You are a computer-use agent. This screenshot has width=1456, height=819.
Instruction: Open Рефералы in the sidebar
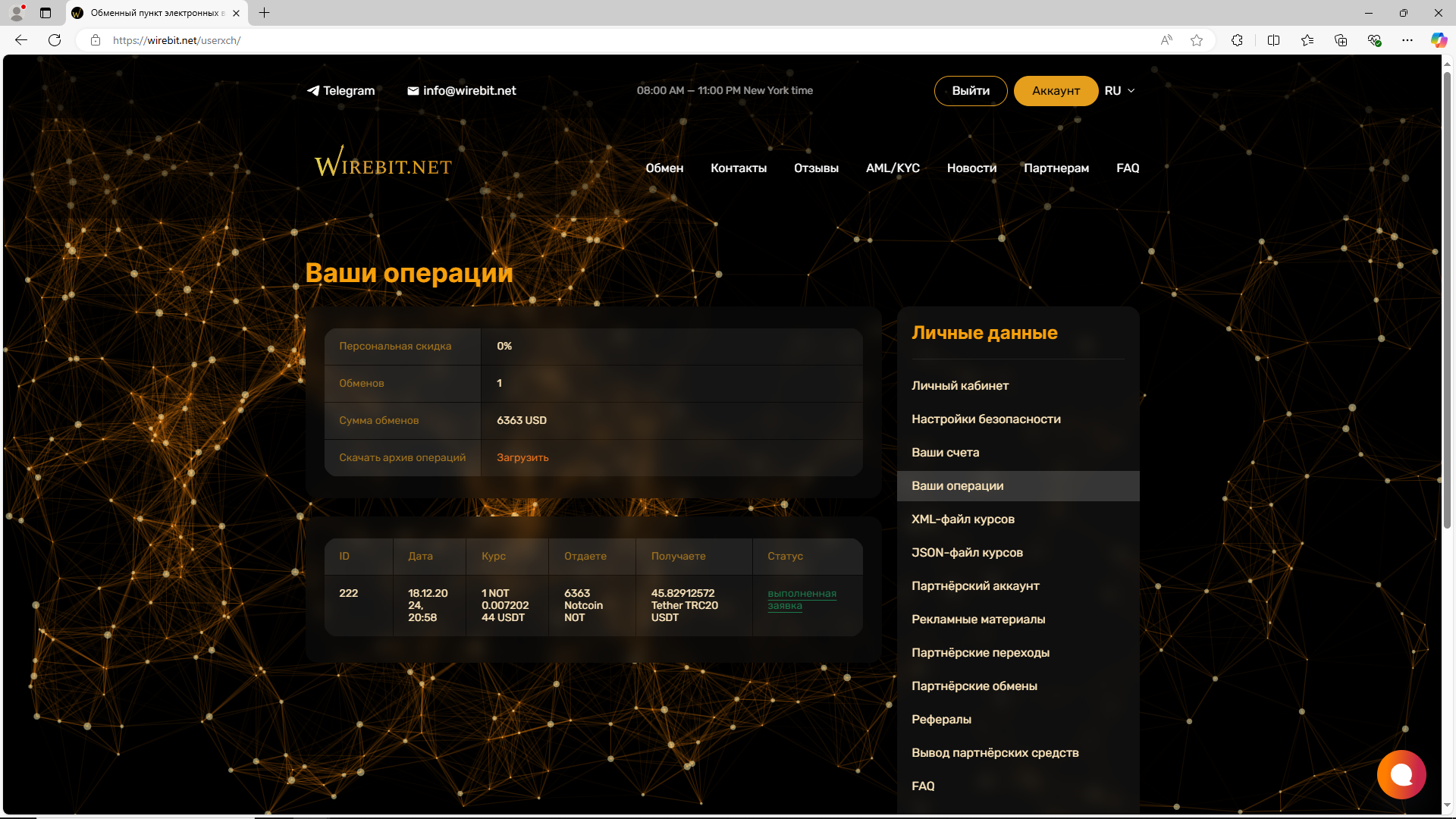click(941, 720)
